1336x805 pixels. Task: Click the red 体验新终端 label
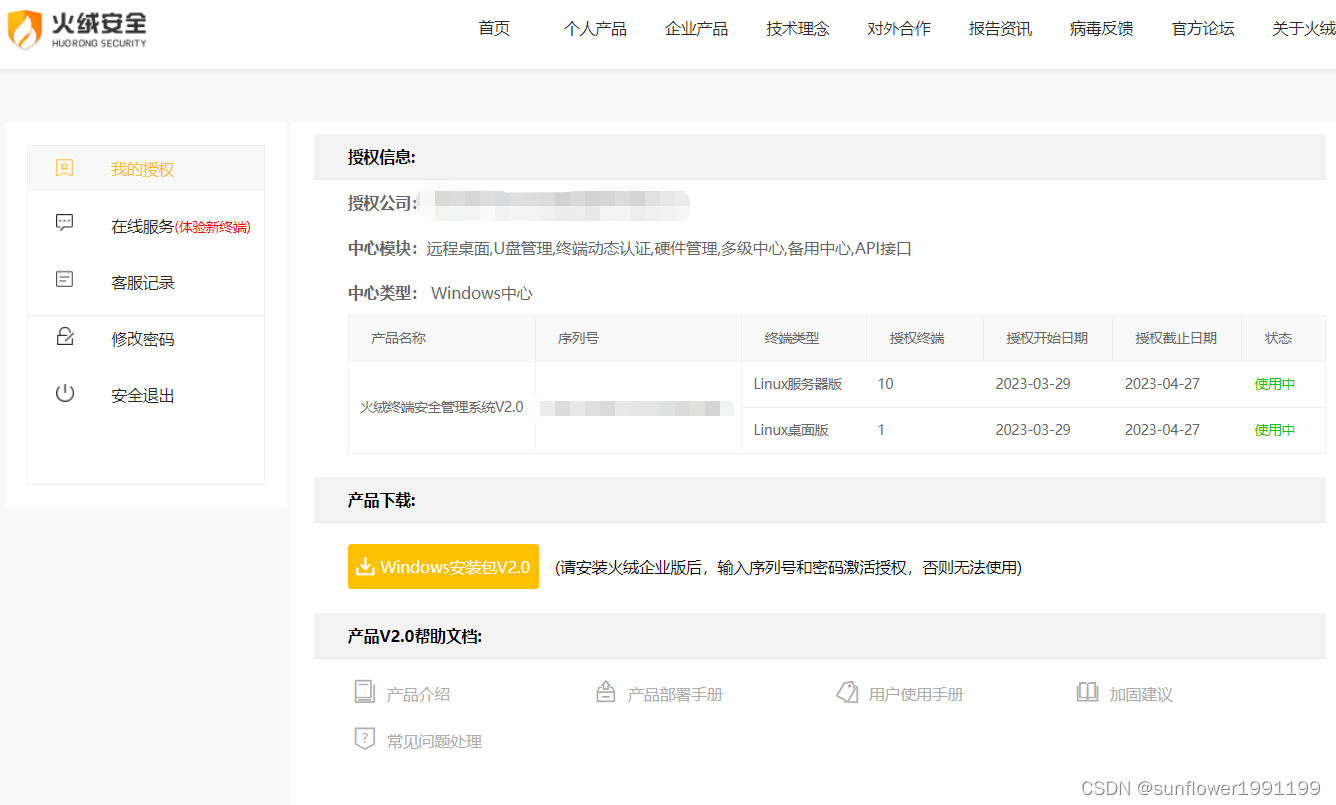click(x=213, y=227)
